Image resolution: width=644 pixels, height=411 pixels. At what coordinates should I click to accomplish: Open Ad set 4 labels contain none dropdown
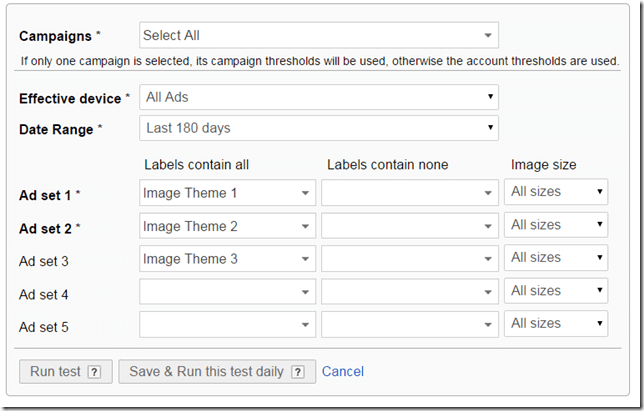(x=410, y=292)
